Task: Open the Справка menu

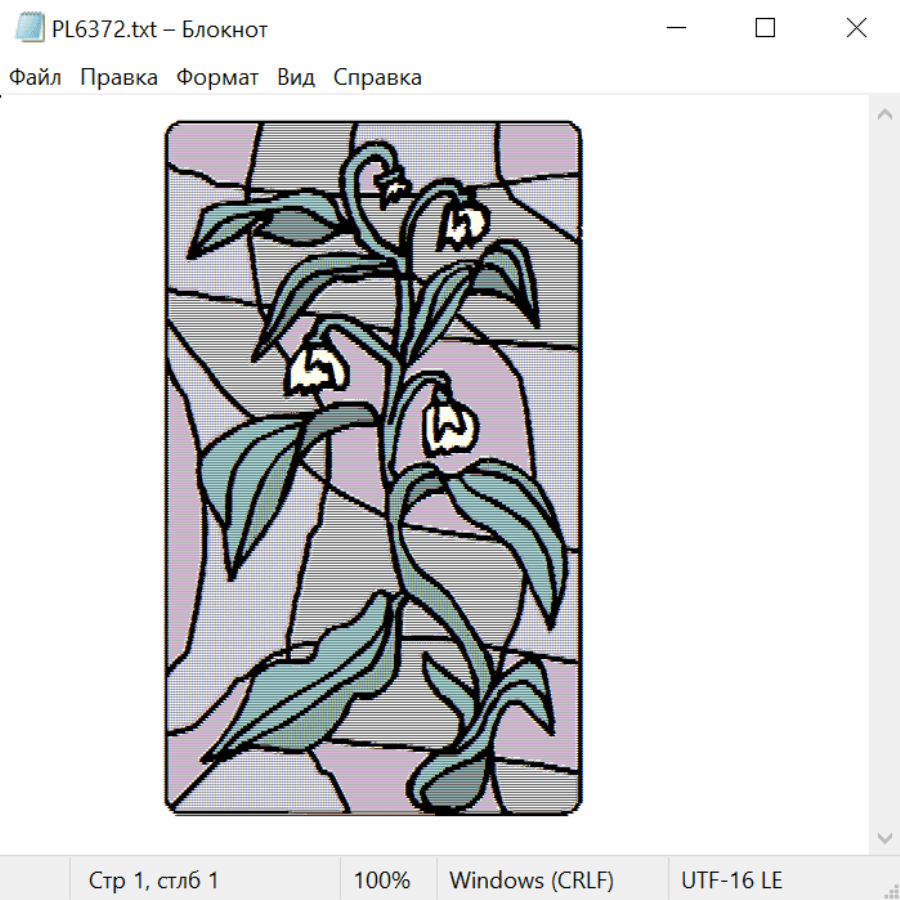Action: click(377, 77)
